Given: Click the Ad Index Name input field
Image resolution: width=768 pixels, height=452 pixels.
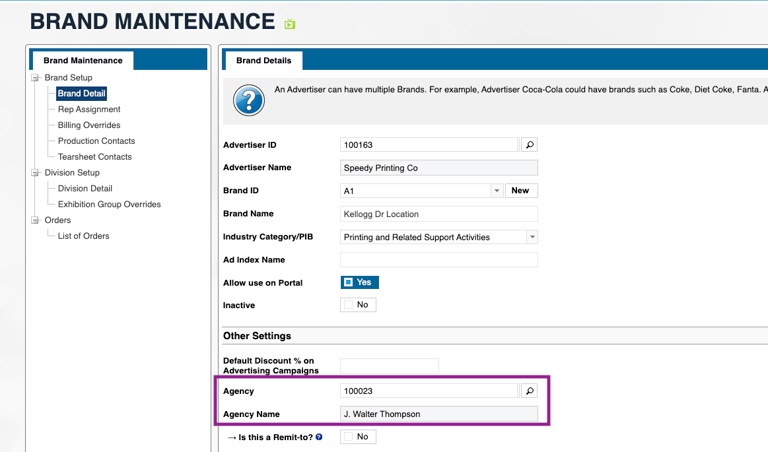Looking at the screenshot, I should coord(439,260).
